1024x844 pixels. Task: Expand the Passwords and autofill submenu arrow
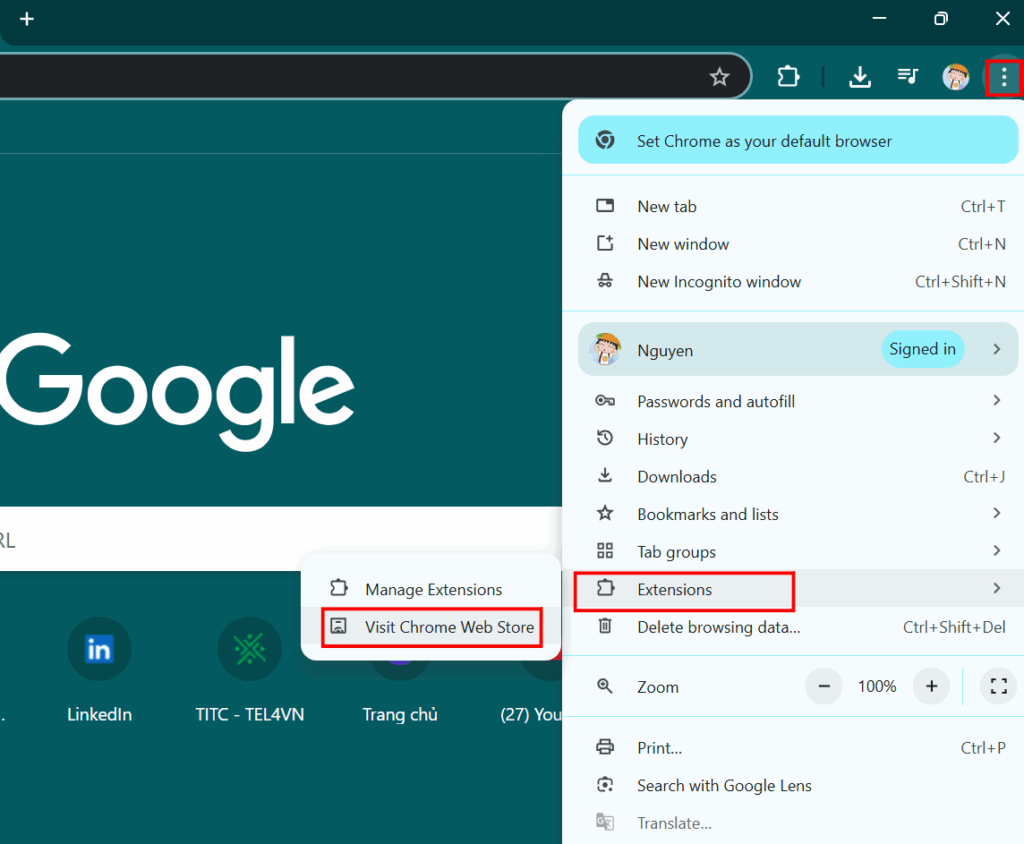[997, 400]
